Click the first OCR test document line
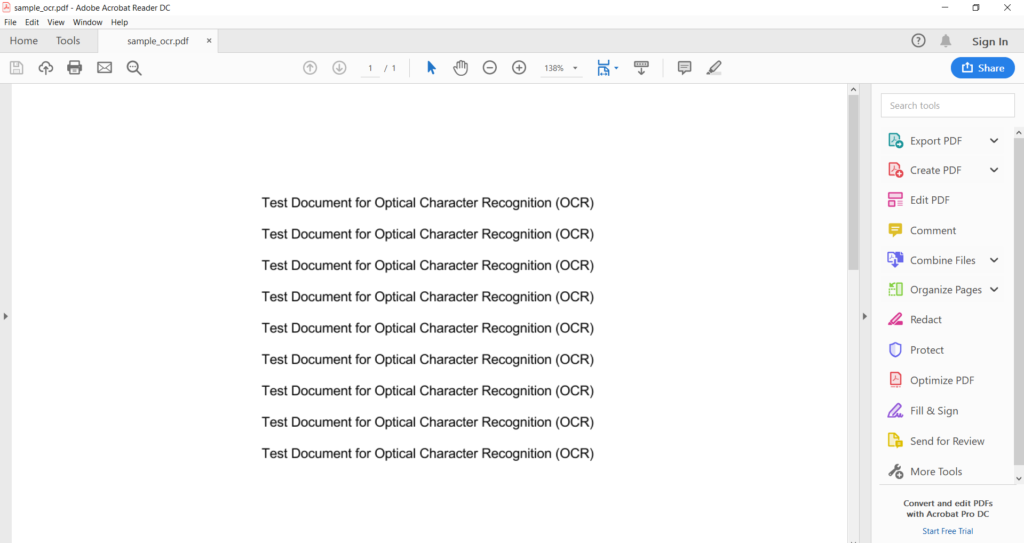Screen dimensions: 1024x543 point(428,203)
